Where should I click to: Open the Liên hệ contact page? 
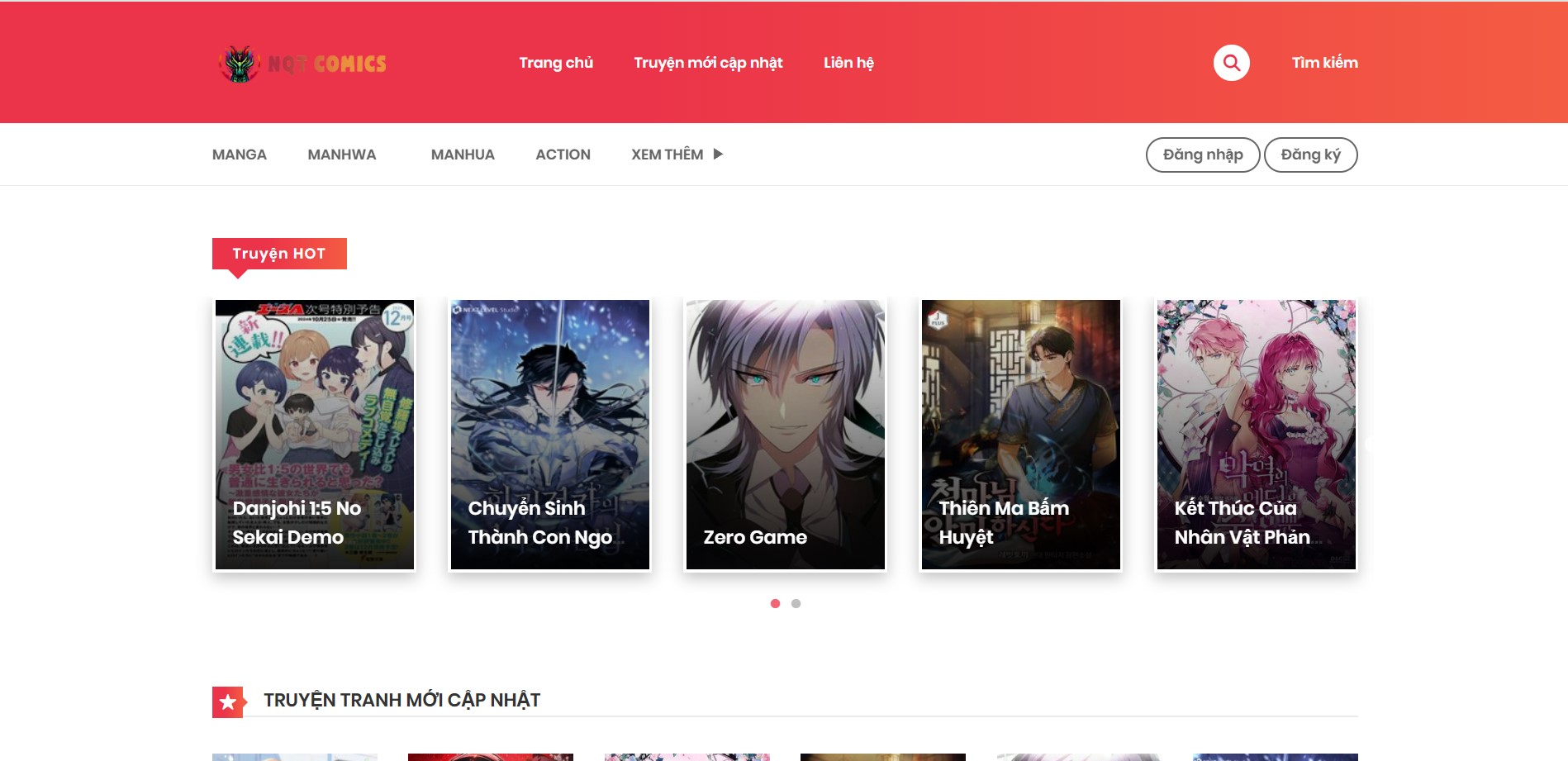click(848, 62)
